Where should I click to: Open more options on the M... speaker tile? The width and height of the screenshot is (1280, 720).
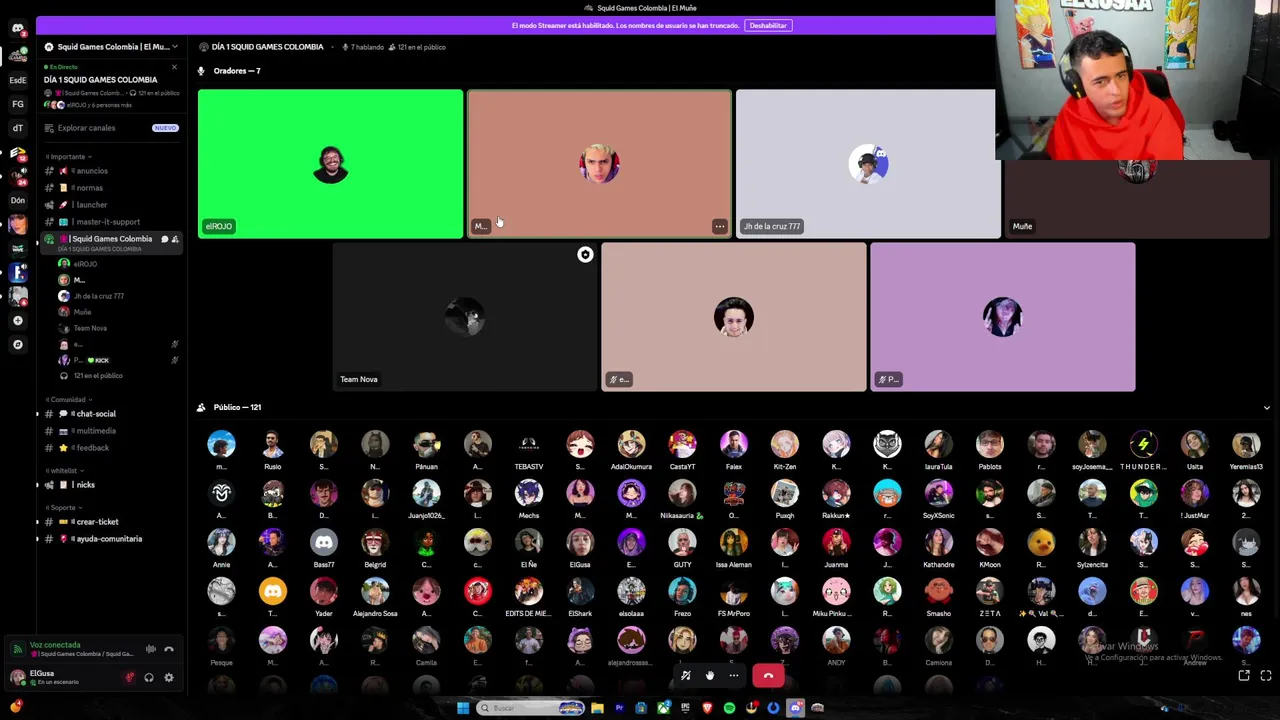pos(719,227)
